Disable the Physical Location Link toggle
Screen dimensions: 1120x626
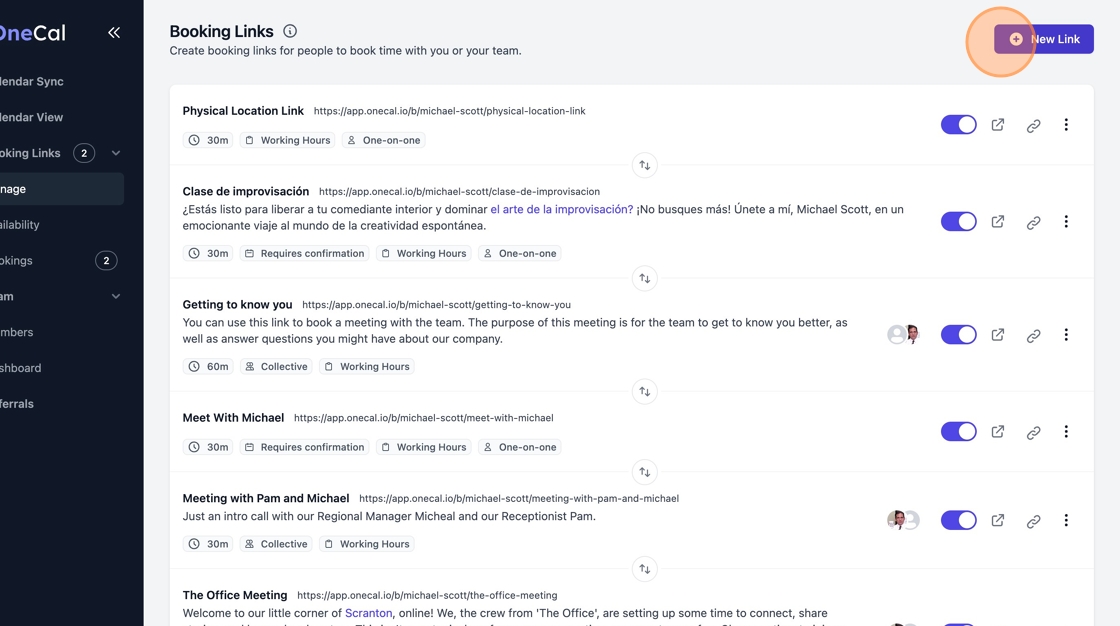(958, 125)
